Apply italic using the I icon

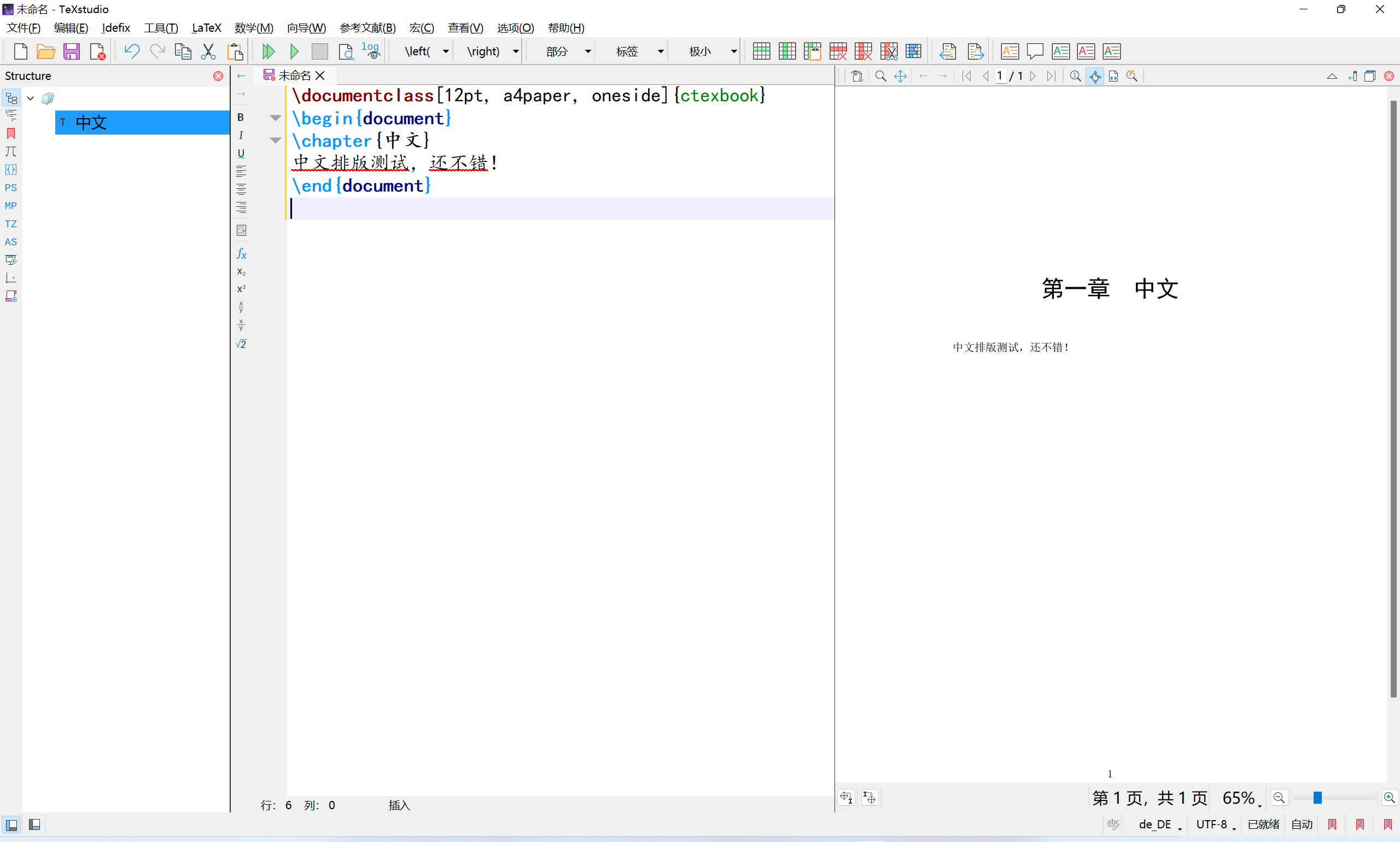(x=241, y=135)
